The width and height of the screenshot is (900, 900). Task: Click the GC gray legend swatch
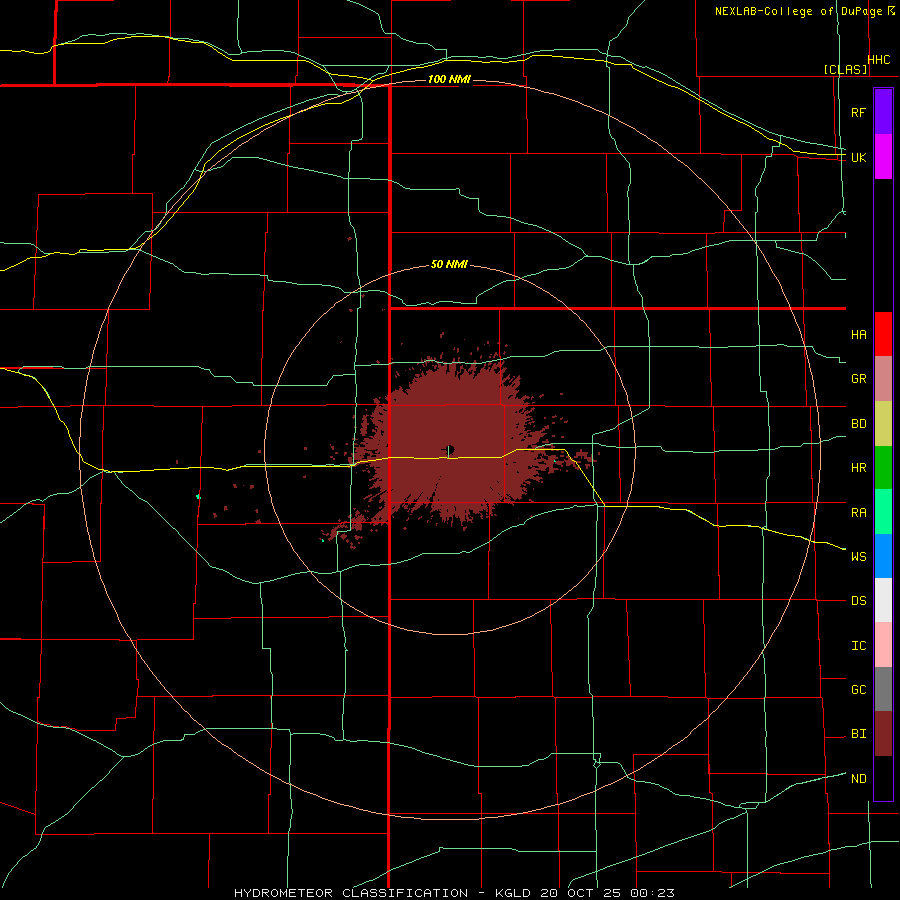883,689
